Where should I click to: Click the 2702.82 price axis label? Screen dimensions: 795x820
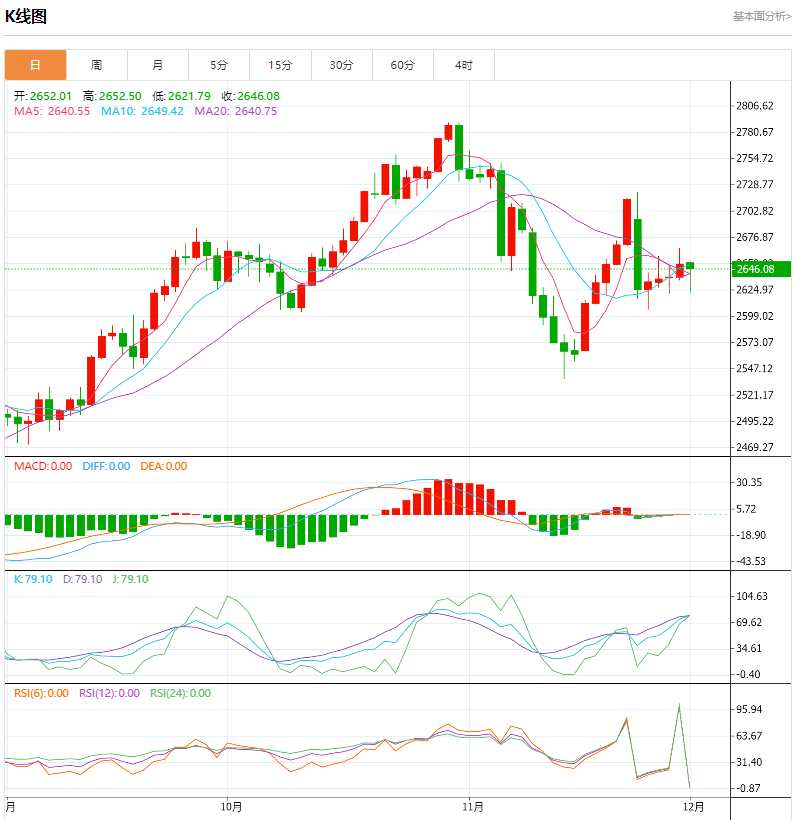coord(754,211)
